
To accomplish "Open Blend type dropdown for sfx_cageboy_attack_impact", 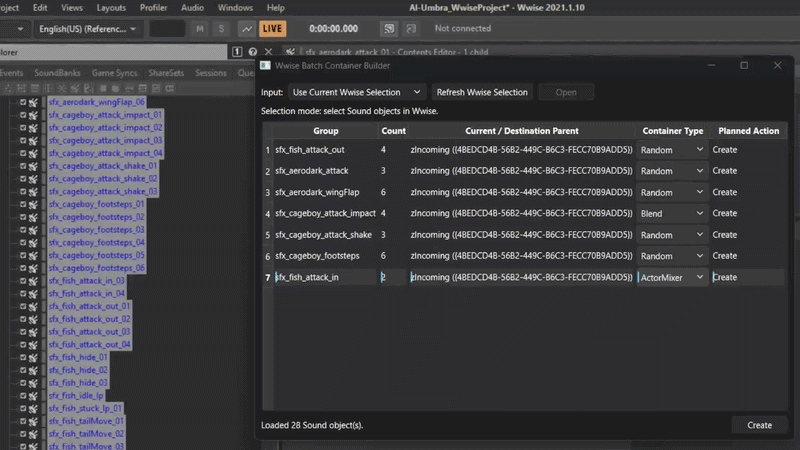I will (672, 213).
